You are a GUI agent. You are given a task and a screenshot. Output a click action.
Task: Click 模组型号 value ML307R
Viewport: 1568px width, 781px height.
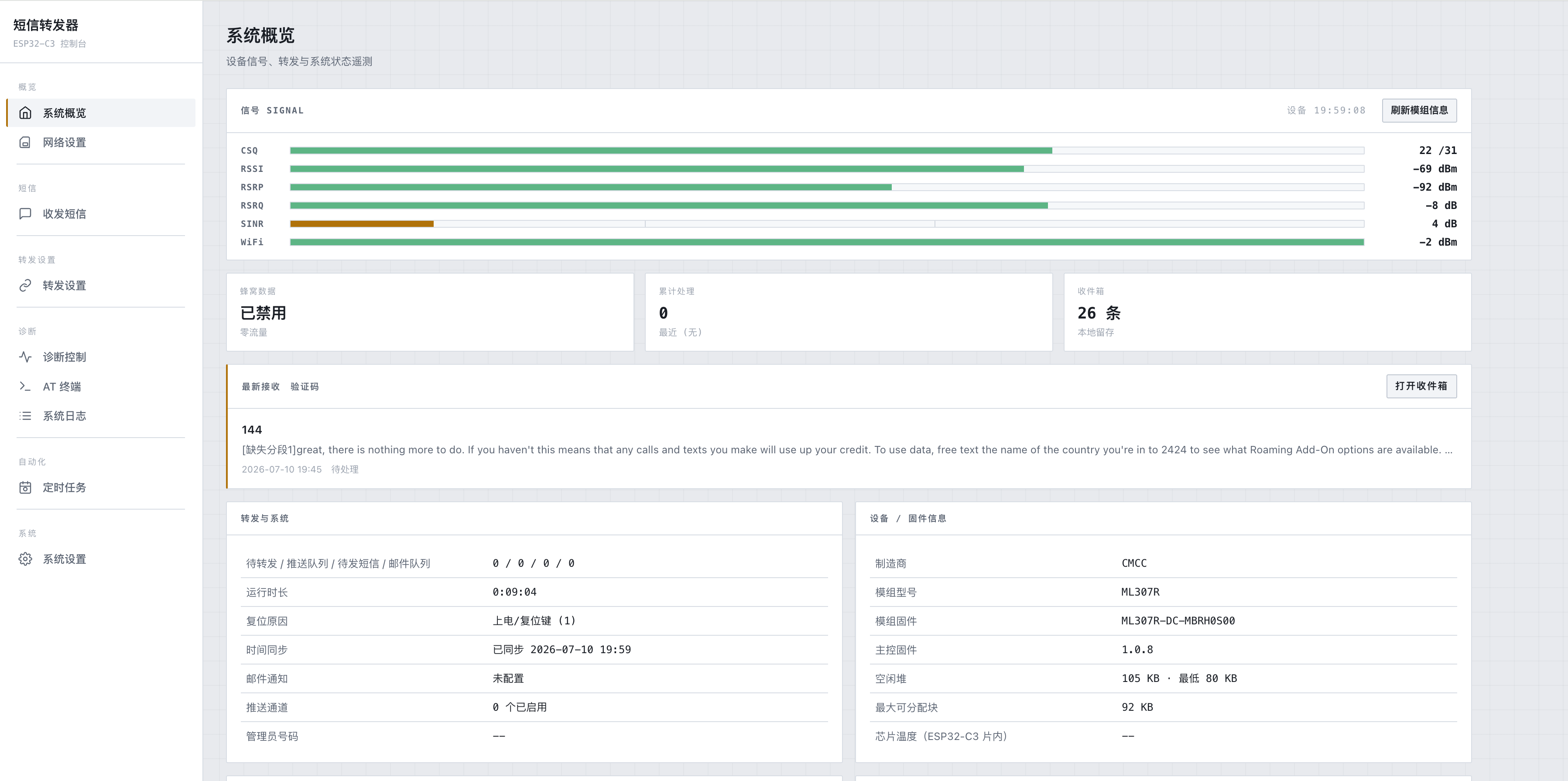(1140, 592)
